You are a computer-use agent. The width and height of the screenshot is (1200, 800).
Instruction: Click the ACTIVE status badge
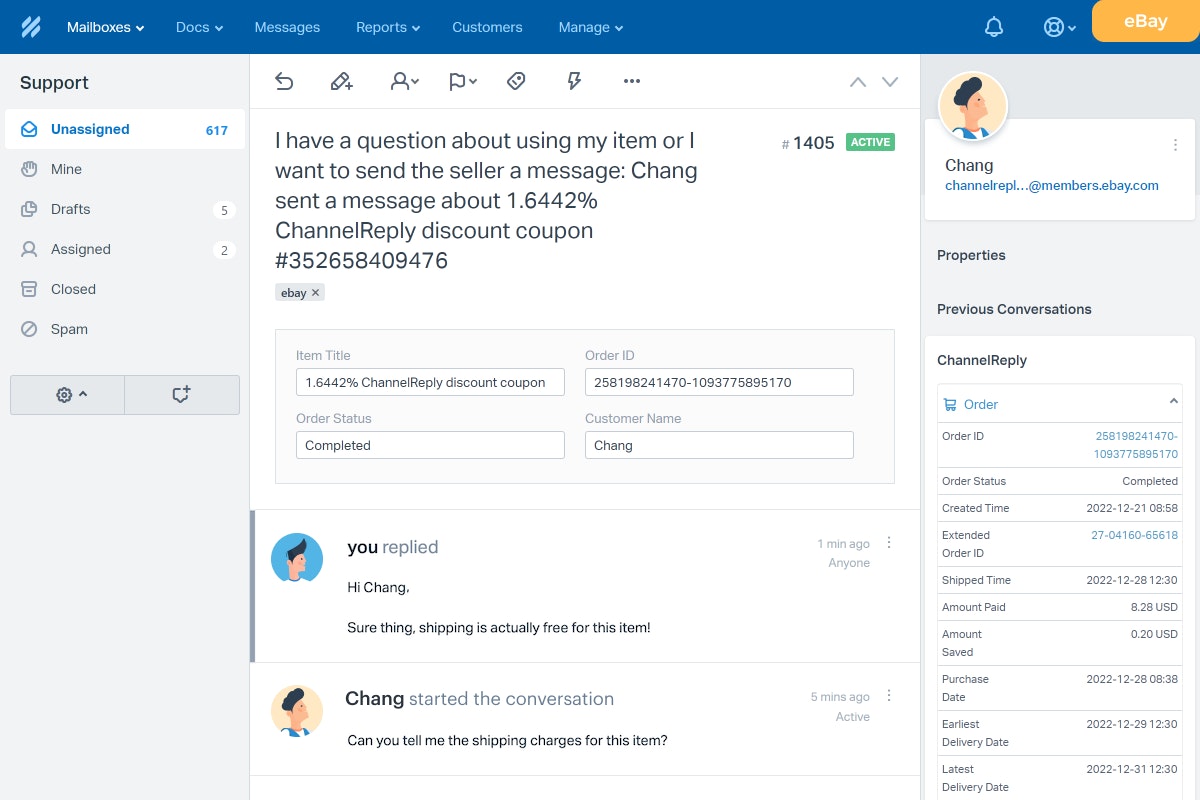click(870, 142)
